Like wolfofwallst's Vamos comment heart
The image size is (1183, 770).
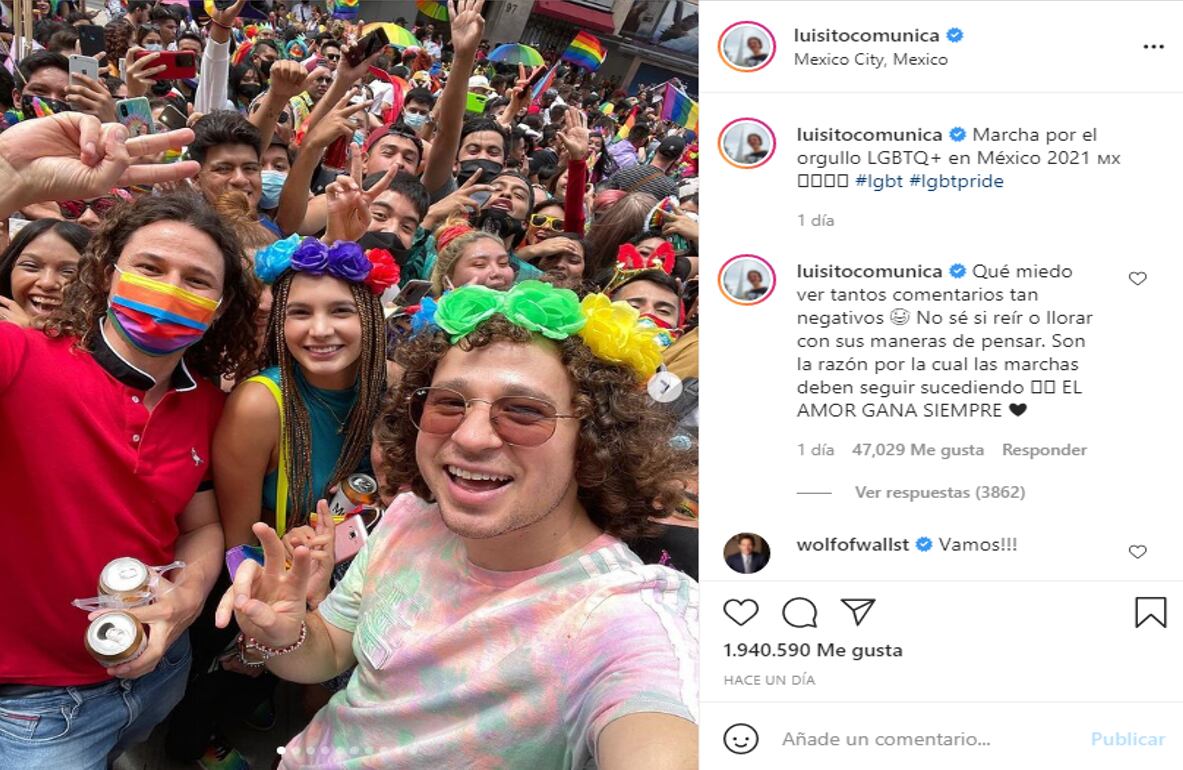[1137, 551]
